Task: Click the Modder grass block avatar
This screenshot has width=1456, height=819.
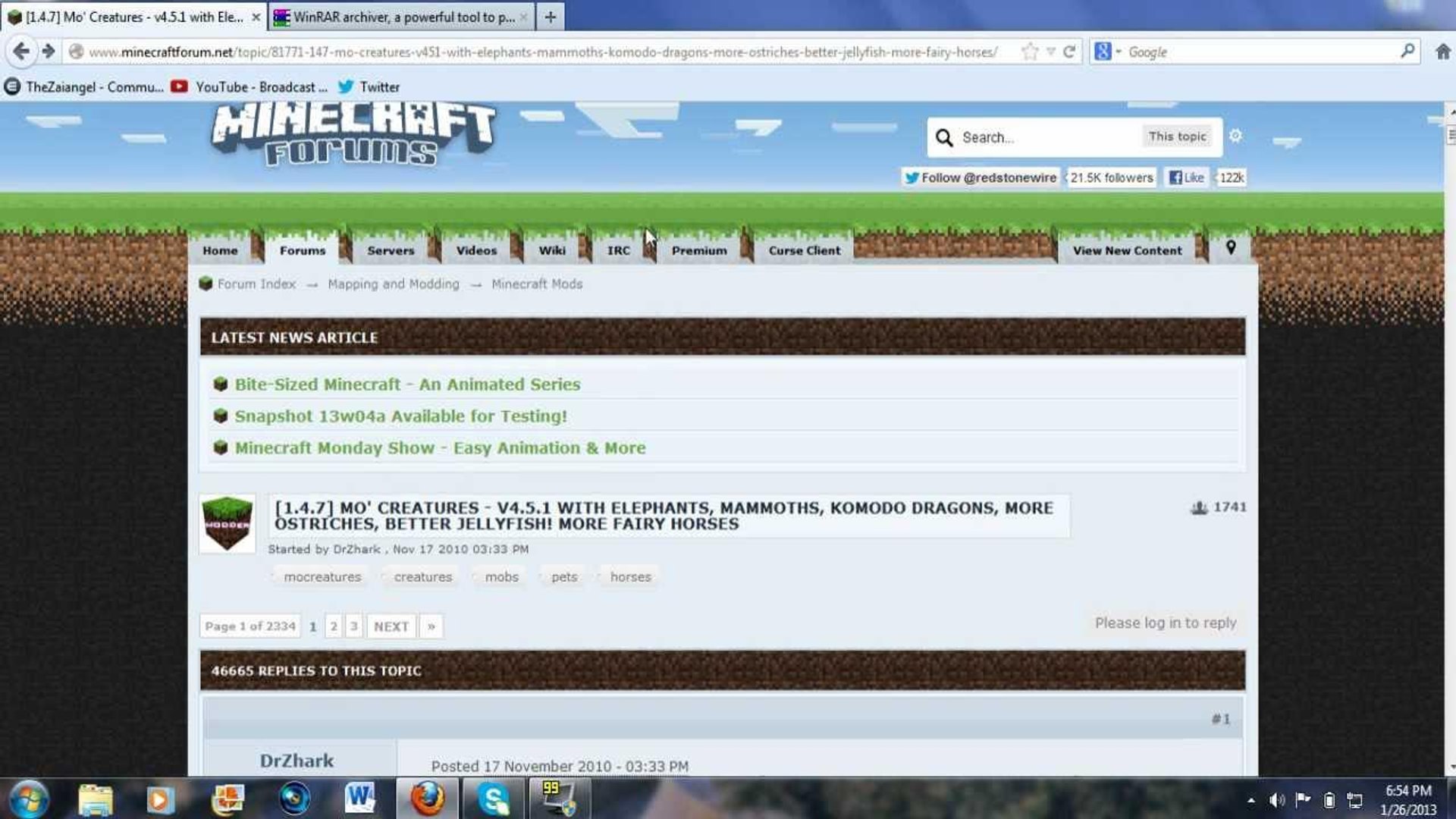Action: pos(227,524)
